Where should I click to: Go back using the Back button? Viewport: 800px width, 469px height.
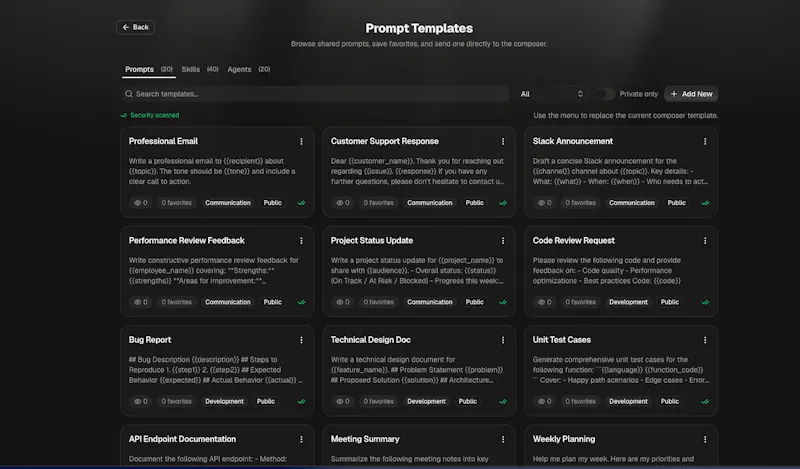(x=135, y=28)
